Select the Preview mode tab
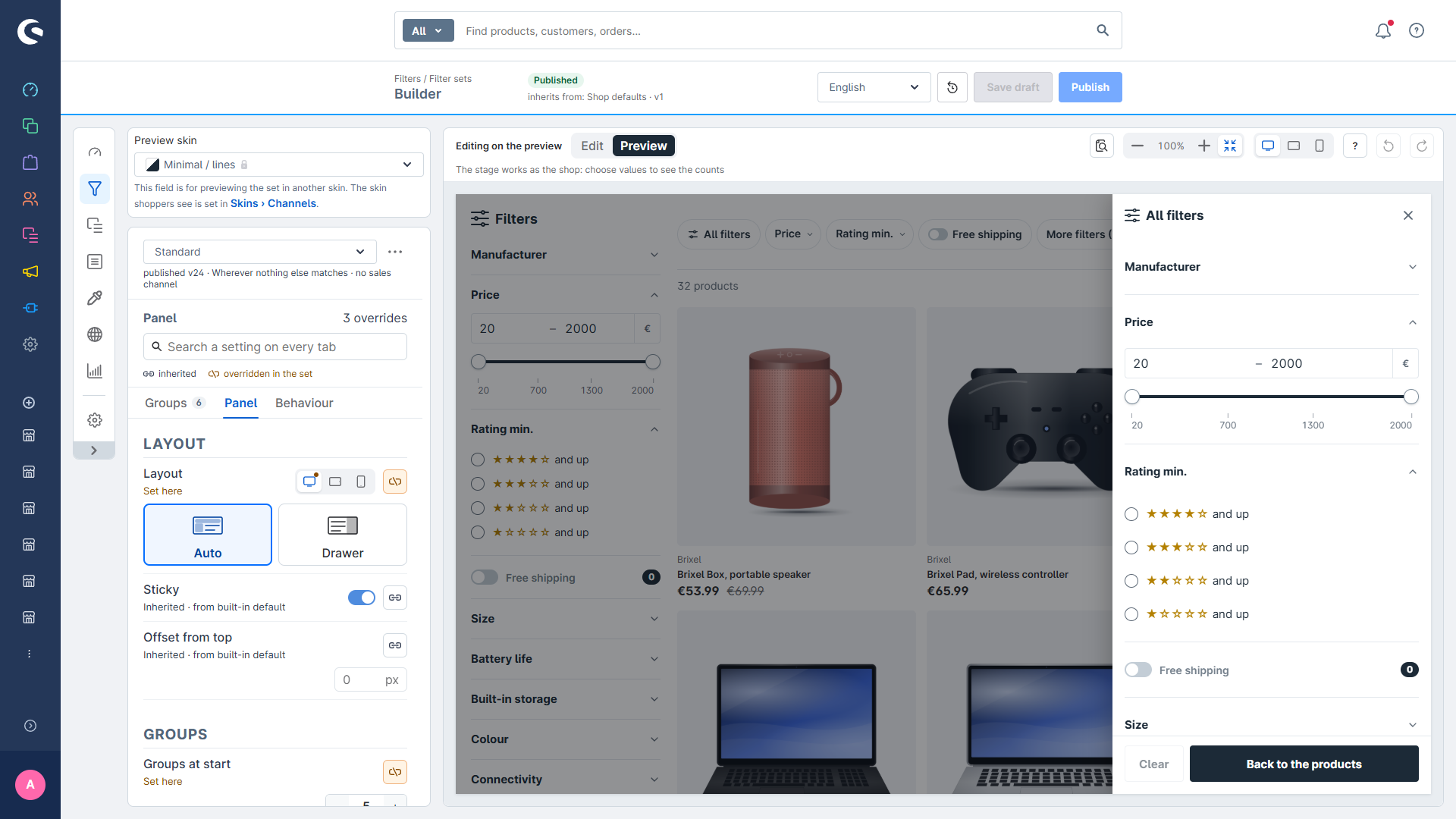Image resolution: width=1456 pixels, height=819 pixels. pos(643,146)
